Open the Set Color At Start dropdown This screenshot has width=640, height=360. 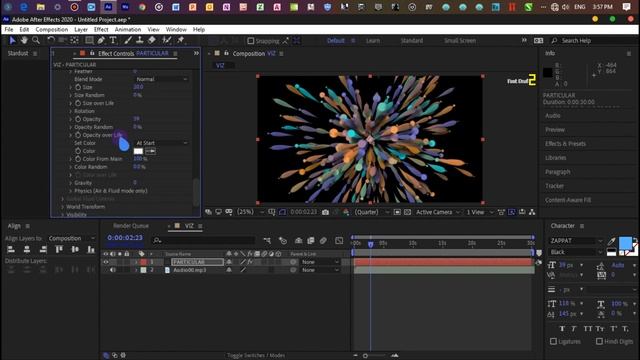tap(161, 143)
